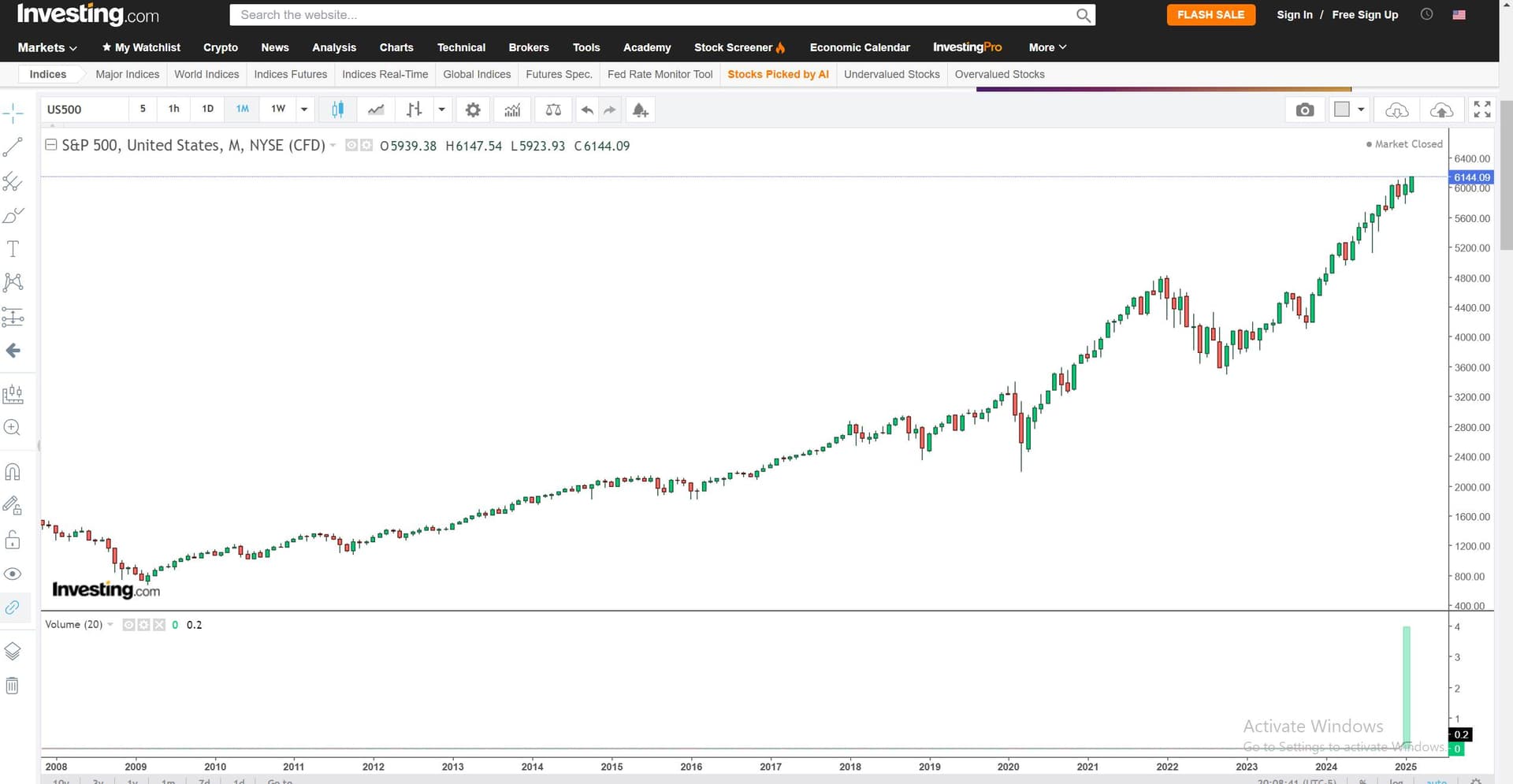Open the chart pattern tools
Viewport: 1513px width, 784px height.
13,282
